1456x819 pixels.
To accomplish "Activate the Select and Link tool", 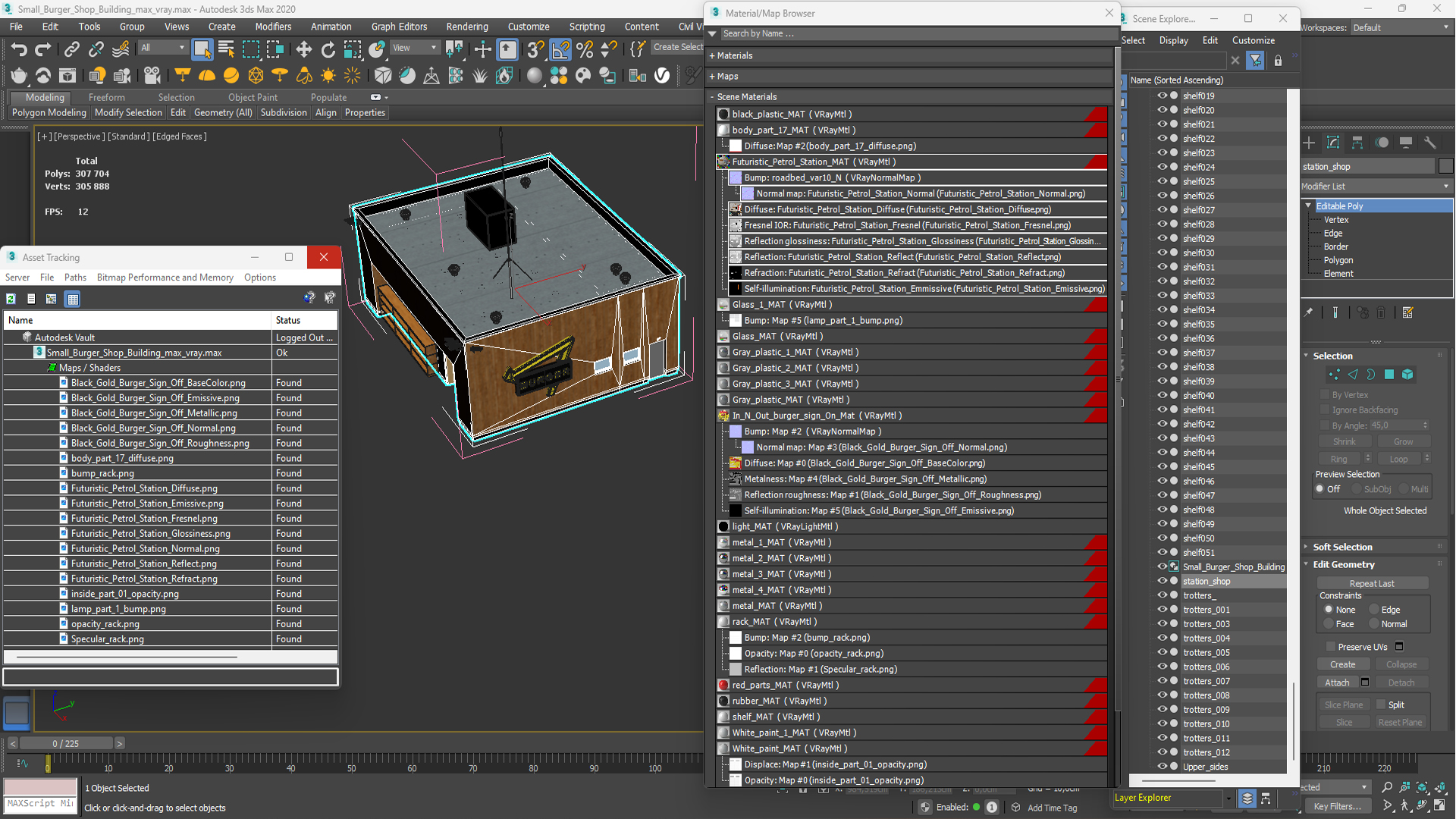I will coord(71,50).
